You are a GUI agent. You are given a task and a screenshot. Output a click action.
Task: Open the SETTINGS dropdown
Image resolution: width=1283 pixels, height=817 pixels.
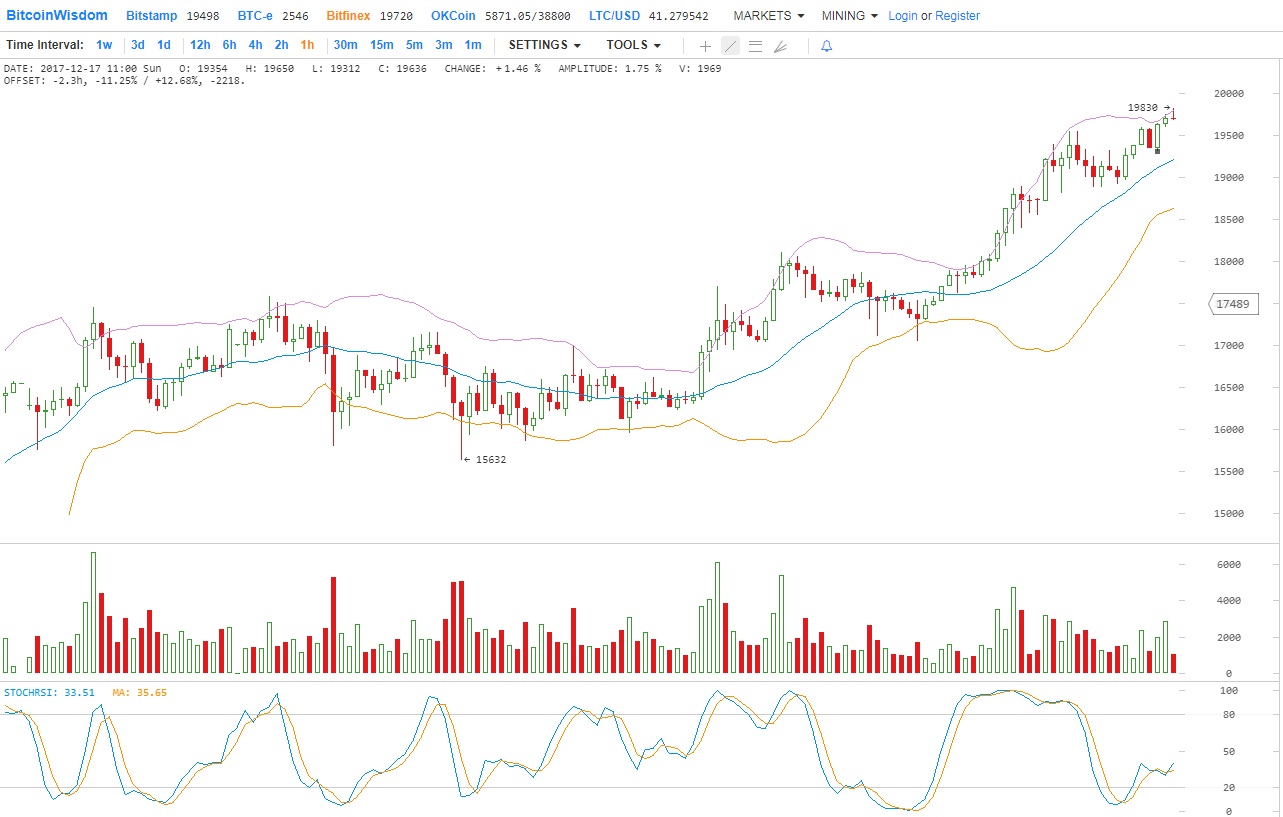[545, 45]
